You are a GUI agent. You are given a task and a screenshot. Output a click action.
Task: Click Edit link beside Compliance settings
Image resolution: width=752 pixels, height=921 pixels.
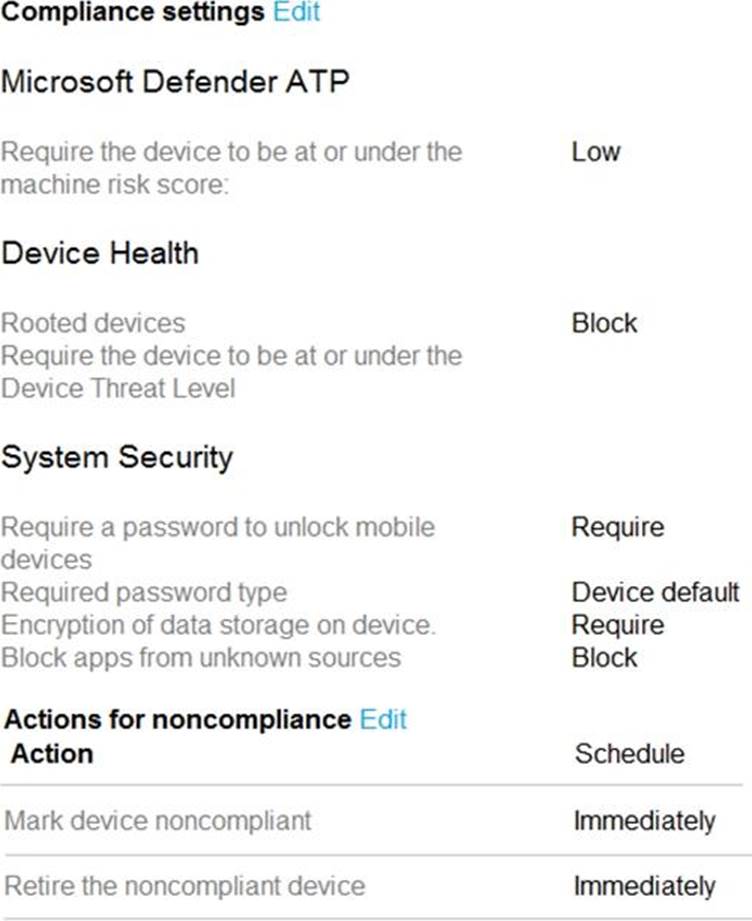tap(296, 13)
